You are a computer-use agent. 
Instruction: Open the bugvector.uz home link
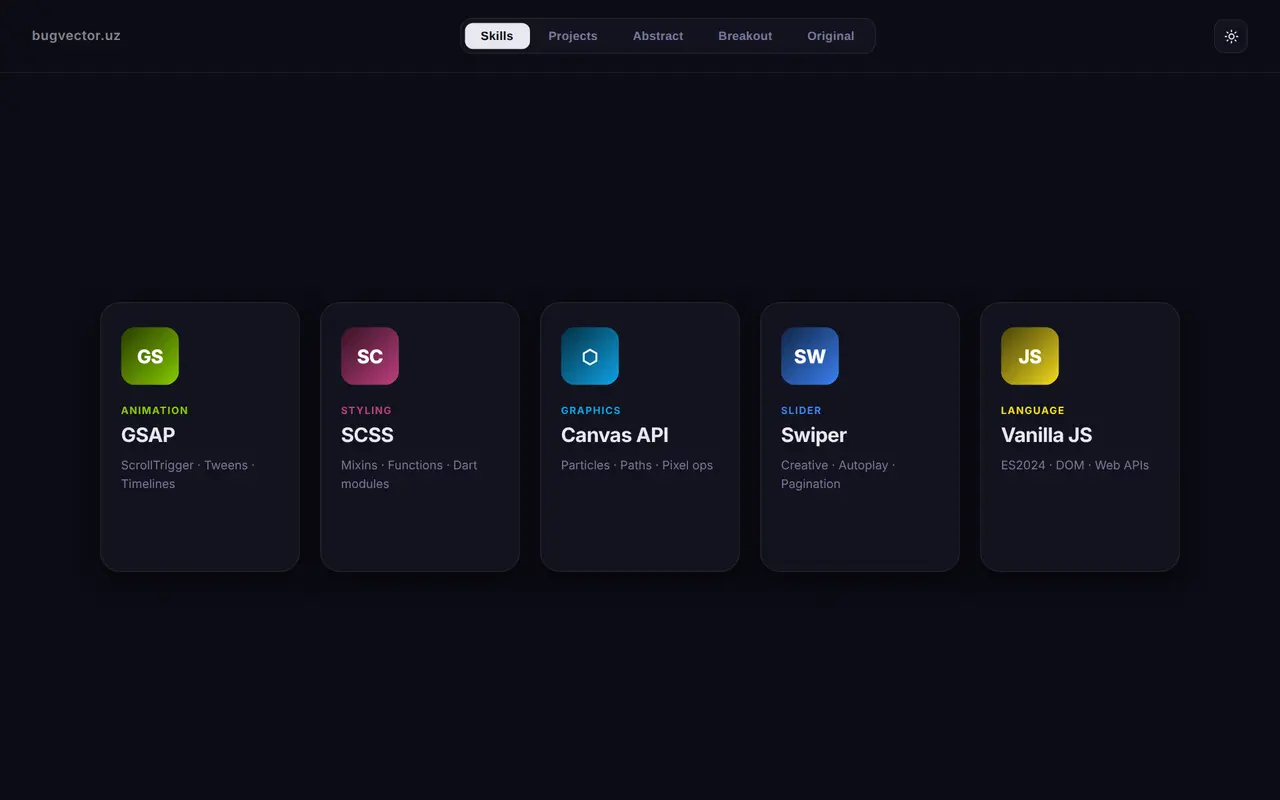point(76,36)
